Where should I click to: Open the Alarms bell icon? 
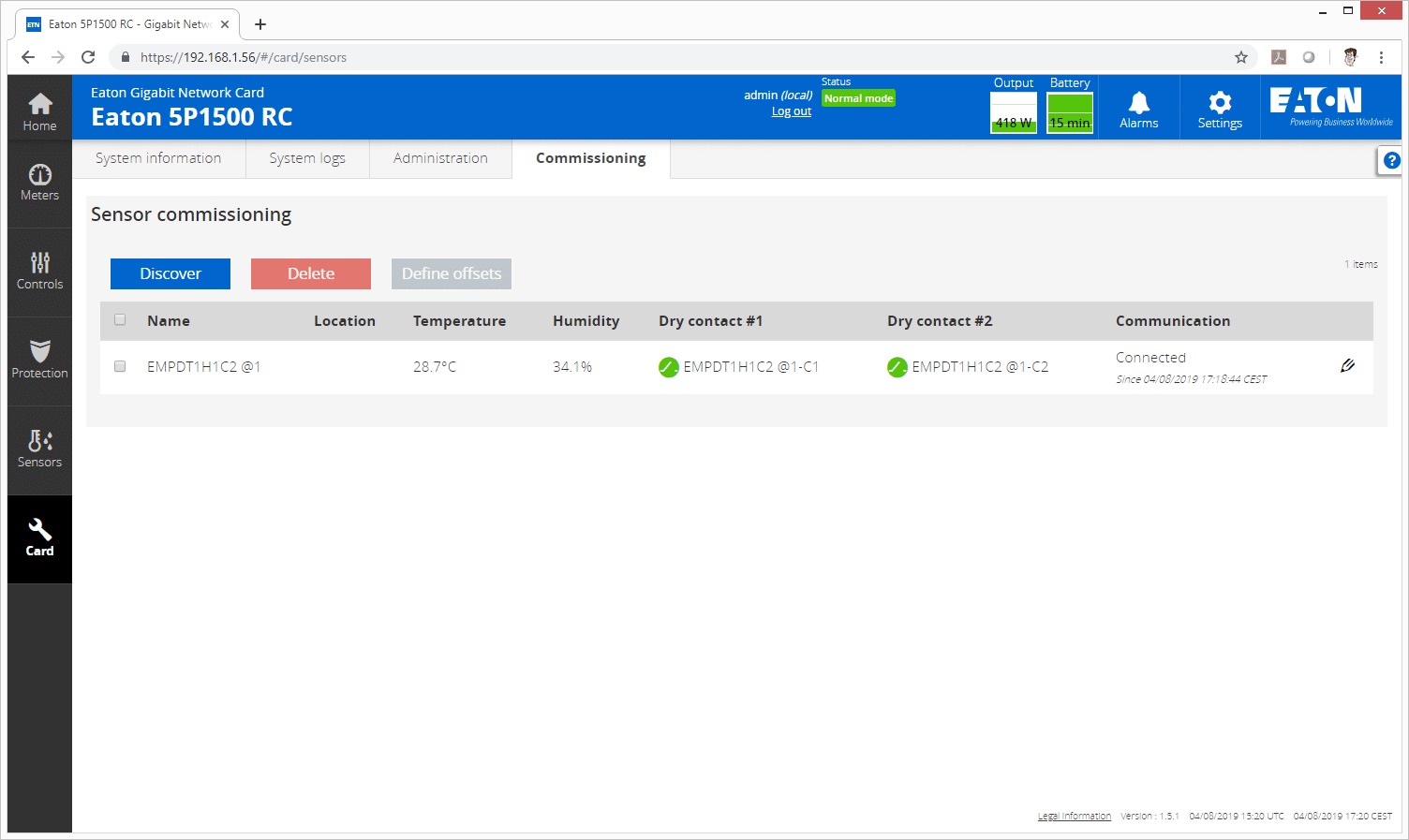click(x=1138, y=109)
